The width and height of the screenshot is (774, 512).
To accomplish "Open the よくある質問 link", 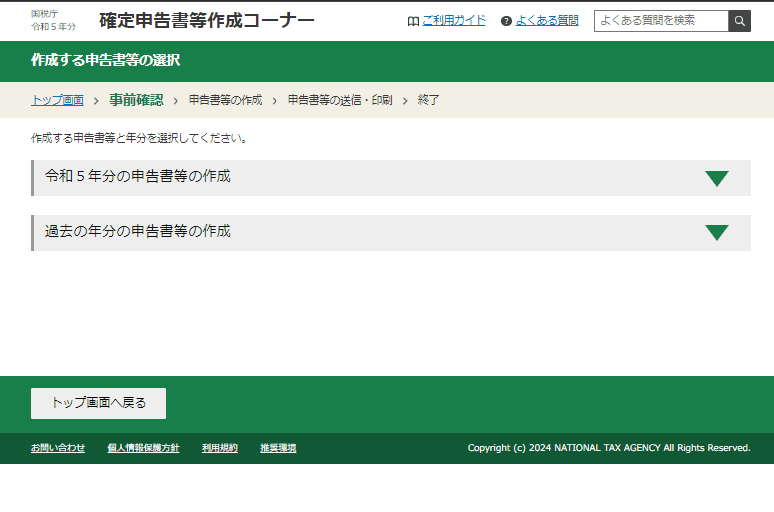I will [x=547, y=20].
